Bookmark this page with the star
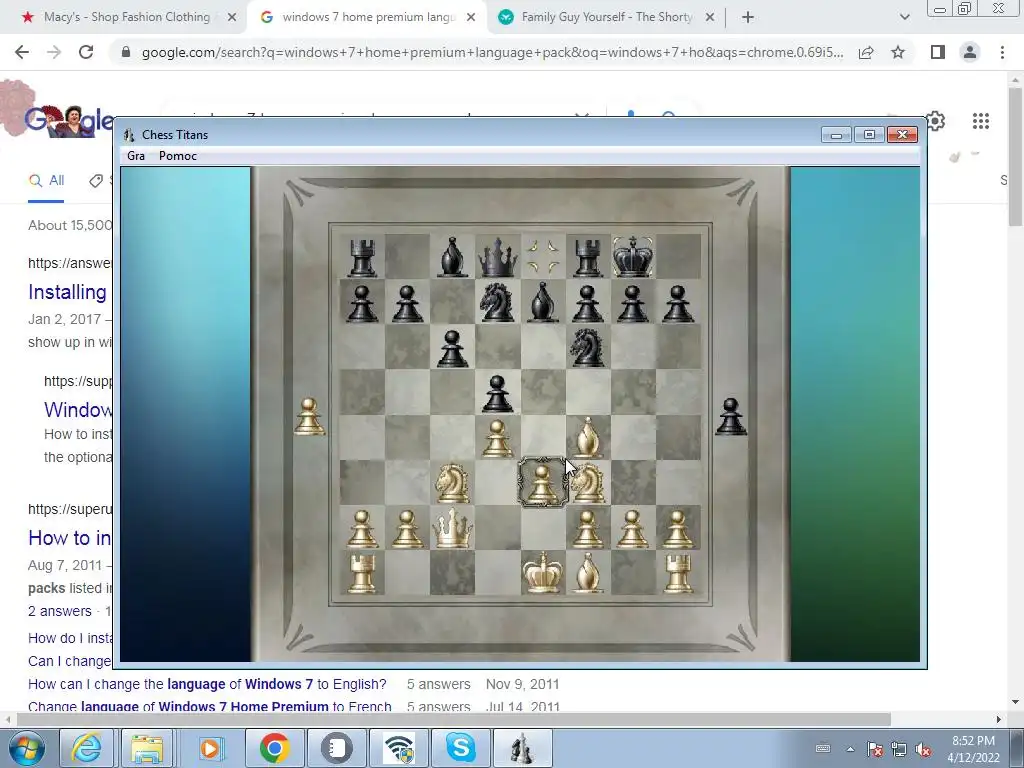The image size is (1024, 768). (898, 52)
